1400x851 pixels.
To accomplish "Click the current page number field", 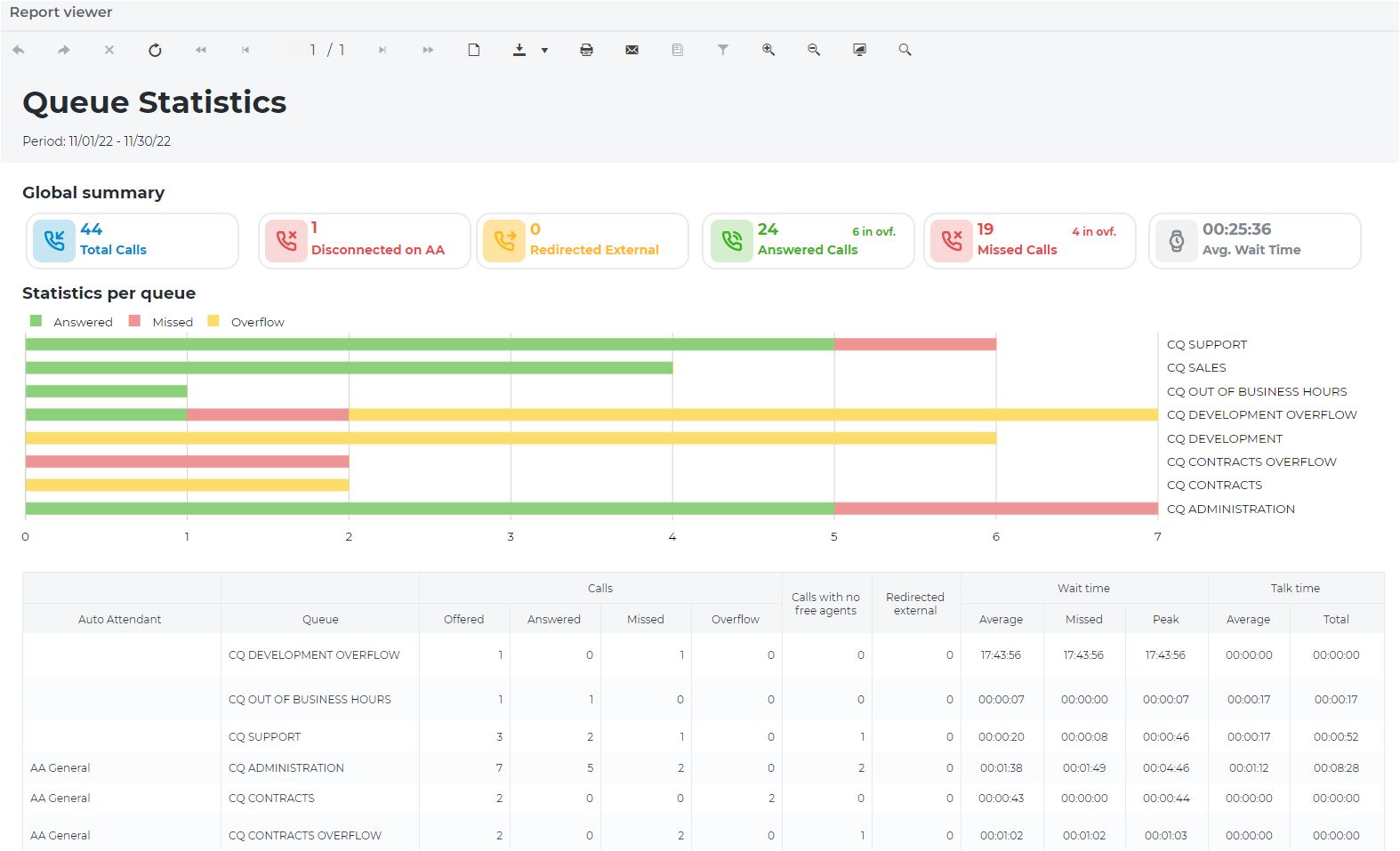I will point(312,51).
